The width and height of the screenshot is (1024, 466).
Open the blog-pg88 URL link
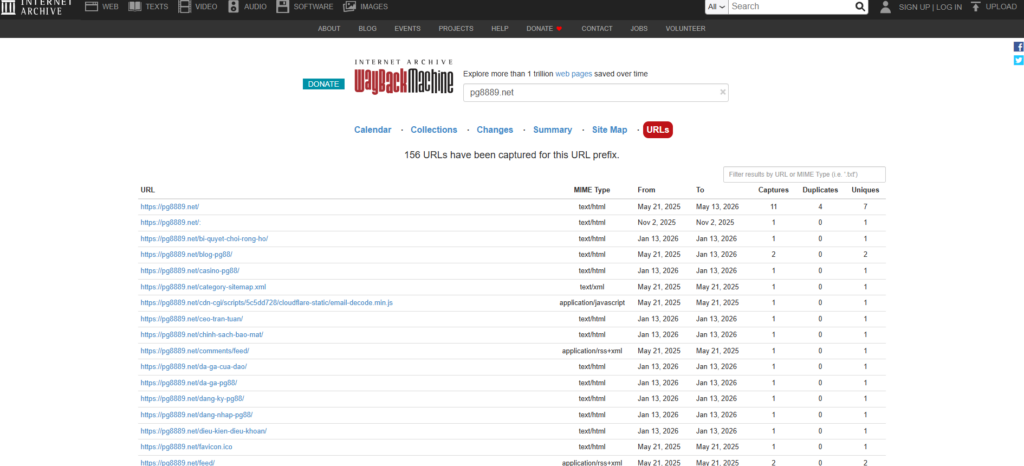186,255
